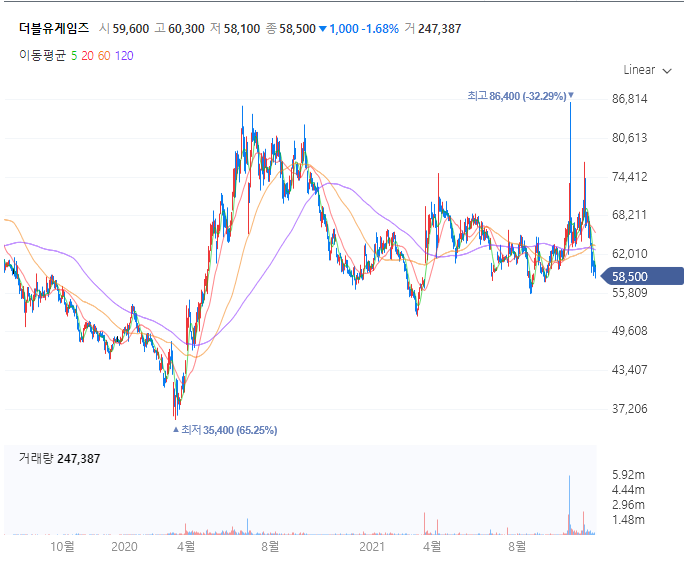Click the 120-day moving average label
This screenshot has width=689, height=567.
tap(124, 56)
